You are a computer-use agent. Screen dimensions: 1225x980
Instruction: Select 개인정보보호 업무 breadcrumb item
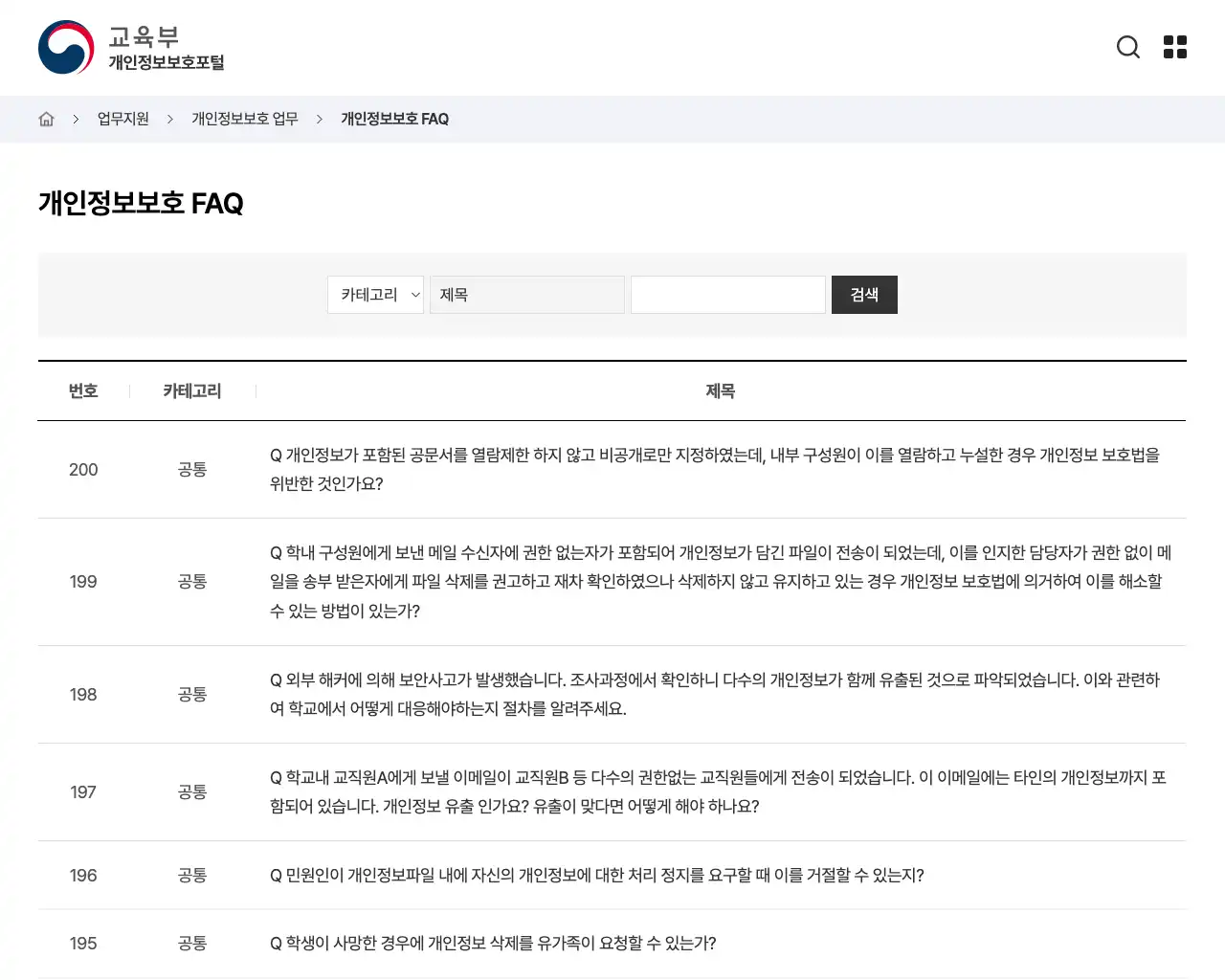point(245,119)
